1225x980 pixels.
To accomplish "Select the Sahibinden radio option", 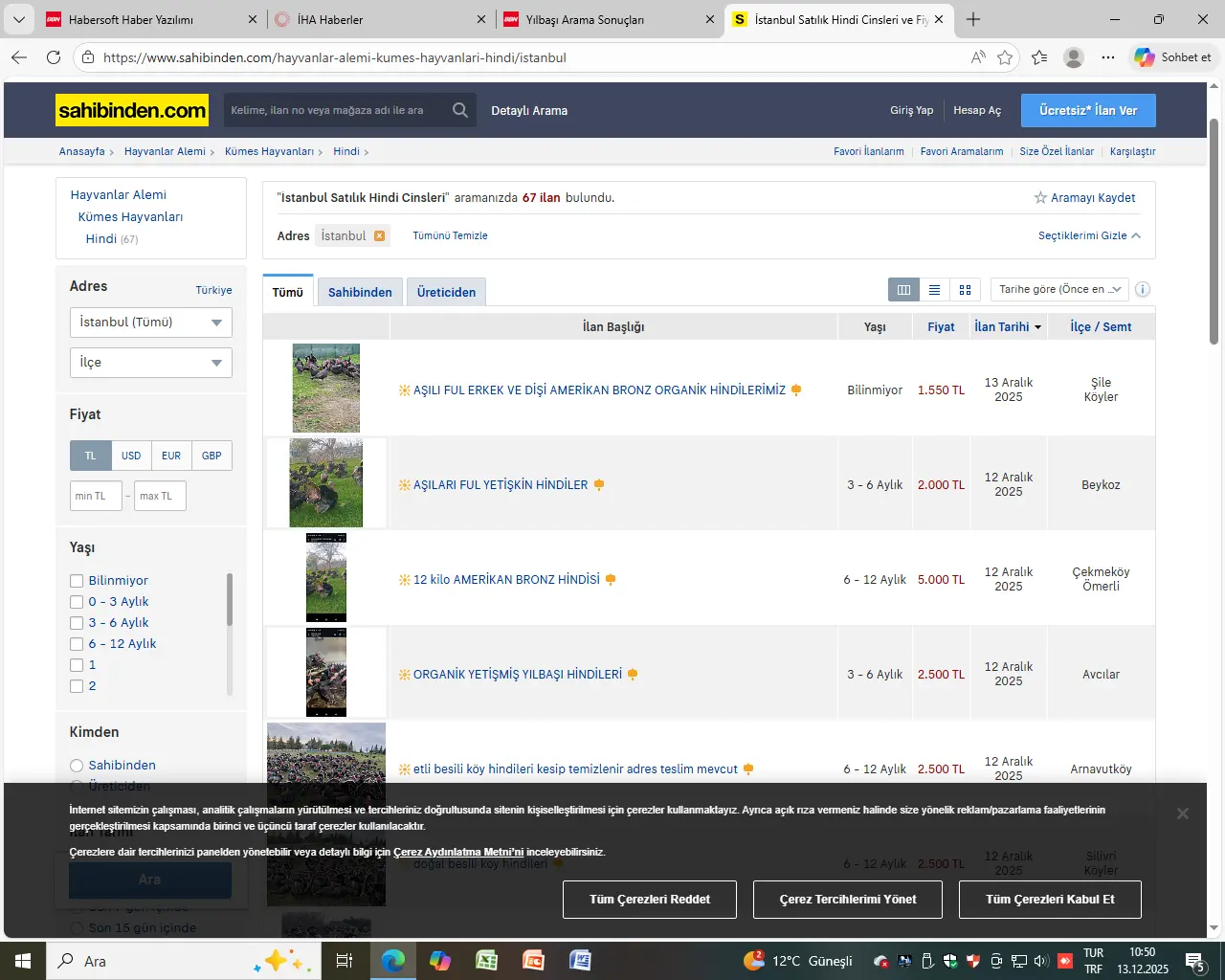I will click(x=77, y=766).
